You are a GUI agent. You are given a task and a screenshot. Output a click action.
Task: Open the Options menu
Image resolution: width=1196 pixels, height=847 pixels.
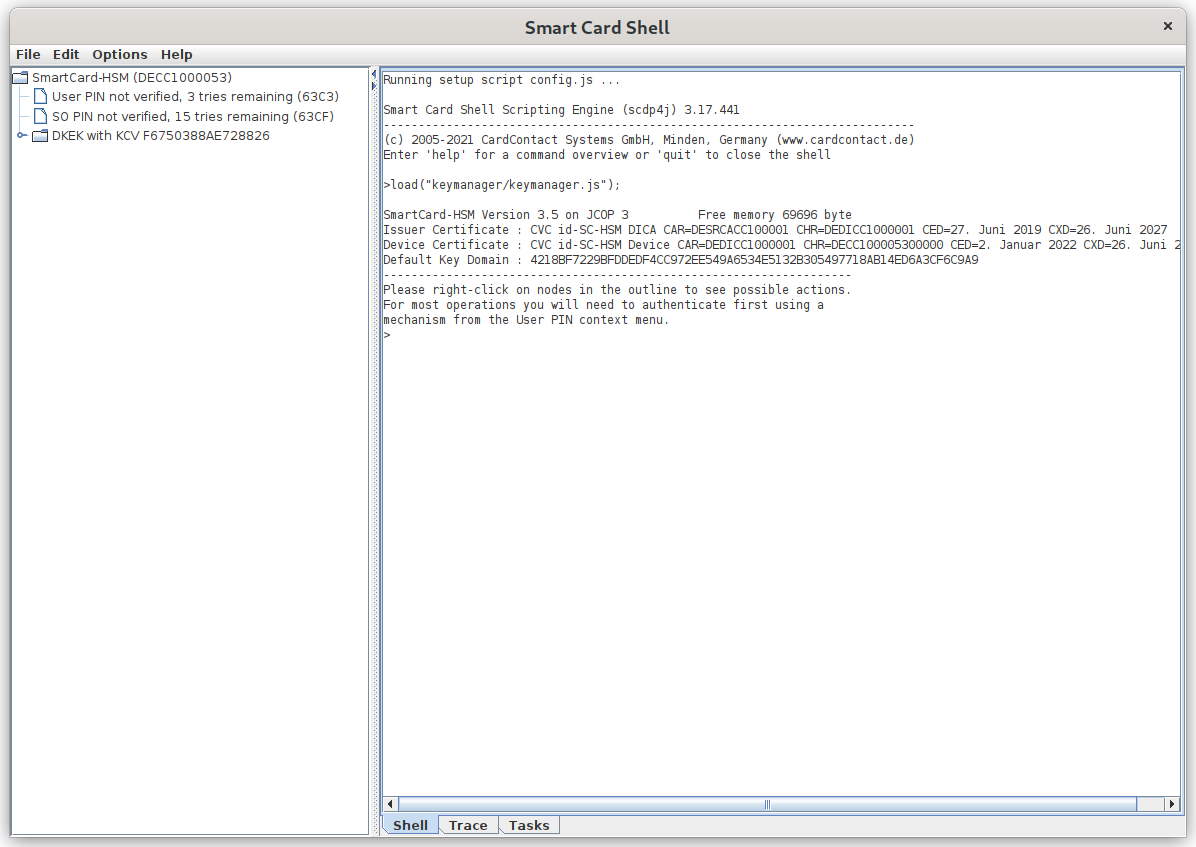[x=120, y=55]
